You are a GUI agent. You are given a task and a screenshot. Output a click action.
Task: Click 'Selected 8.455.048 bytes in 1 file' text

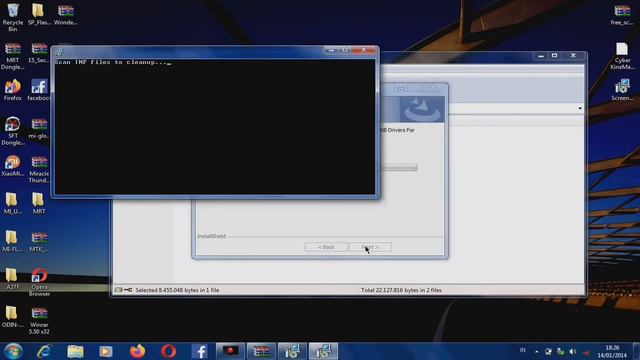pos(177,290)
